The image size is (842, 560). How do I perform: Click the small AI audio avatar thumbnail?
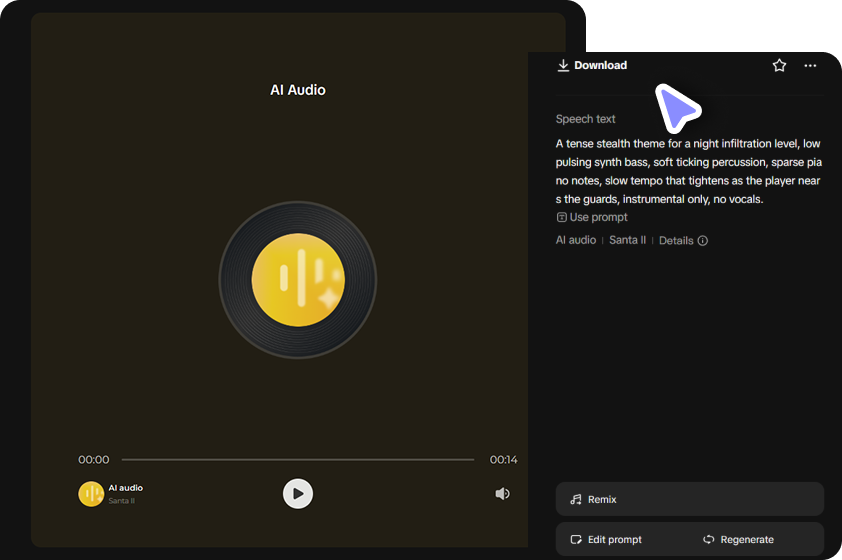click(91, 494)
